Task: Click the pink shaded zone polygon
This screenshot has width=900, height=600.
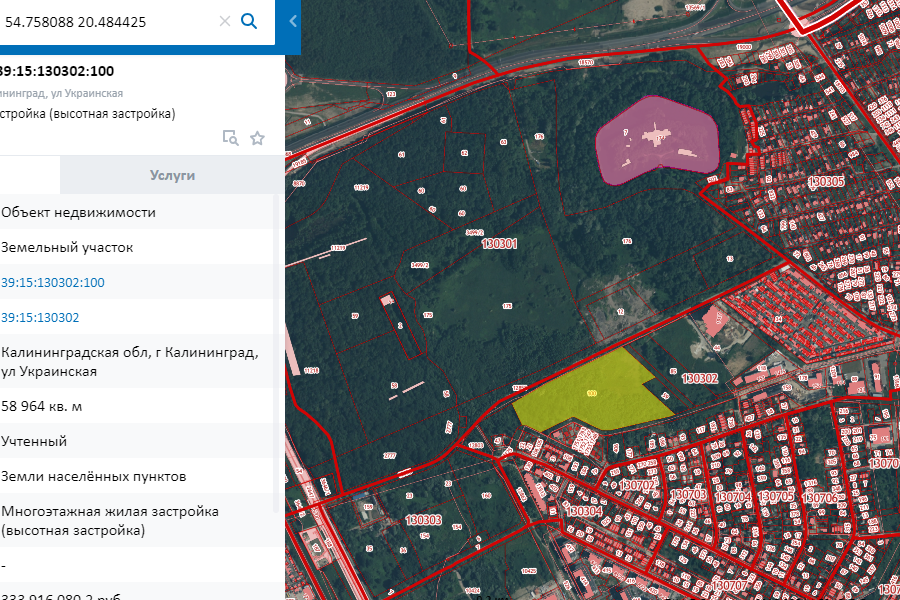Action: (655, 140)
